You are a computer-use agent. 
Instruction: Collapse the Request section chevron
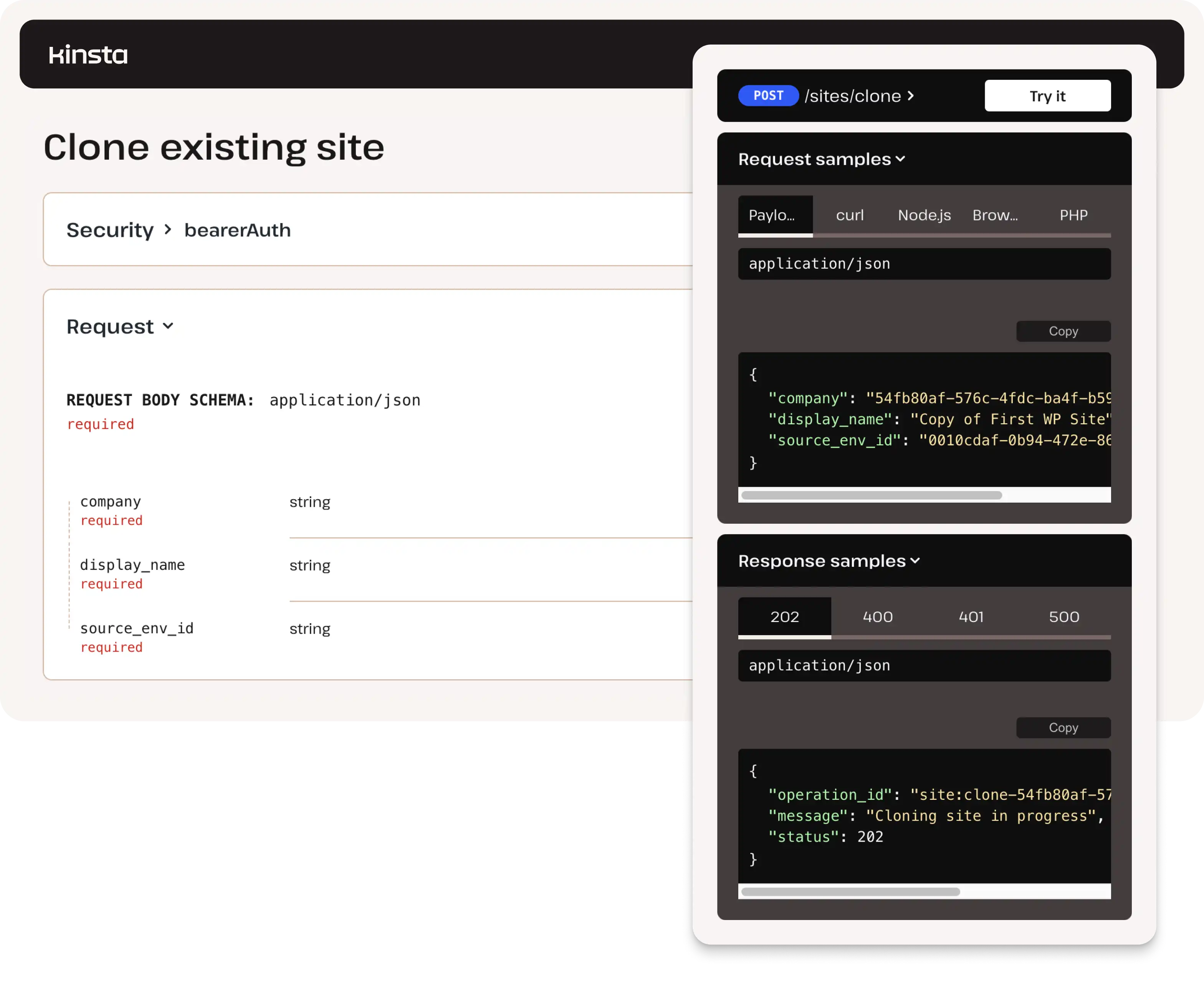[168, 326]
